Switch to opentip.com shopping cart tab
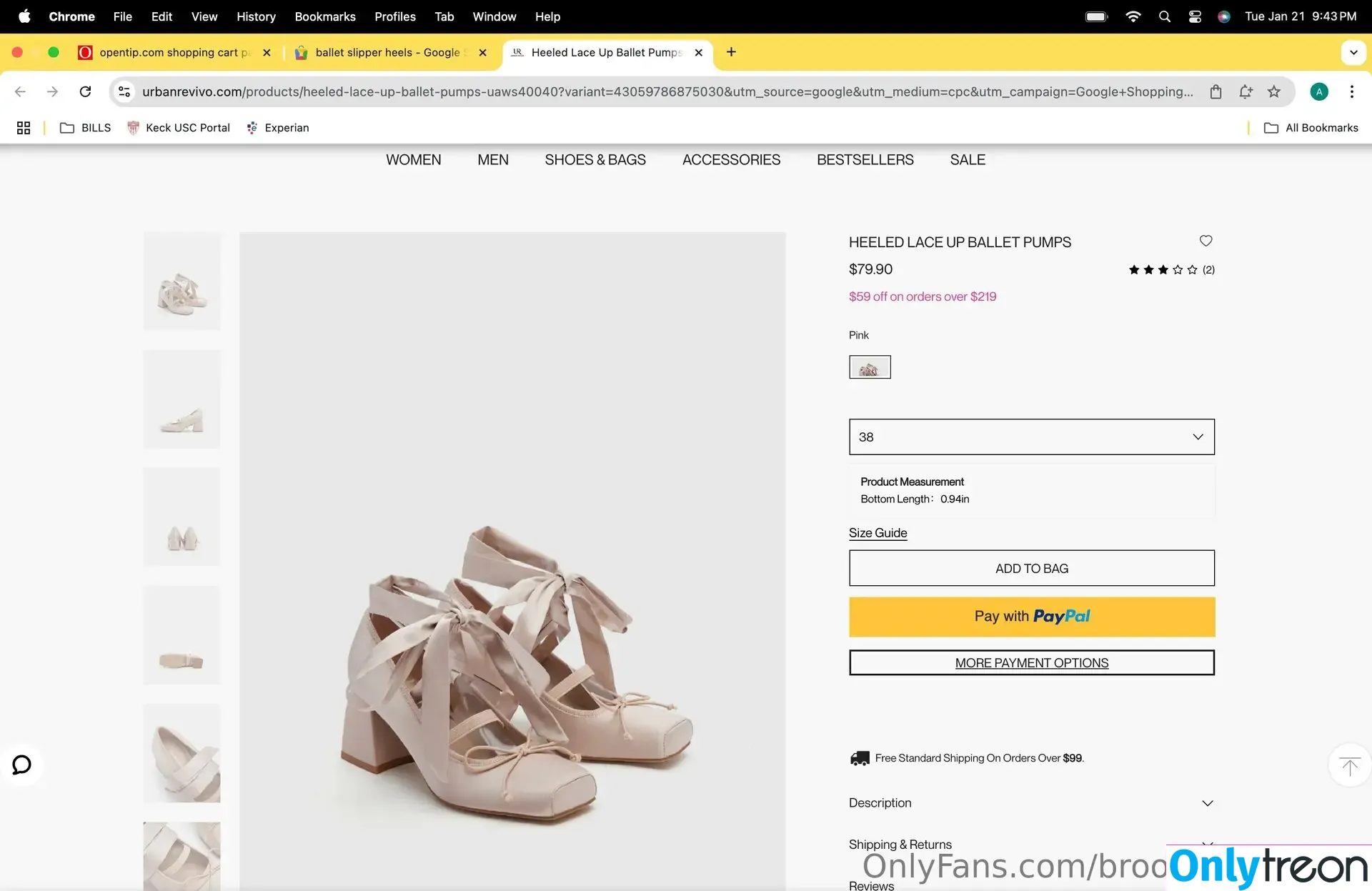 point(175,52)
